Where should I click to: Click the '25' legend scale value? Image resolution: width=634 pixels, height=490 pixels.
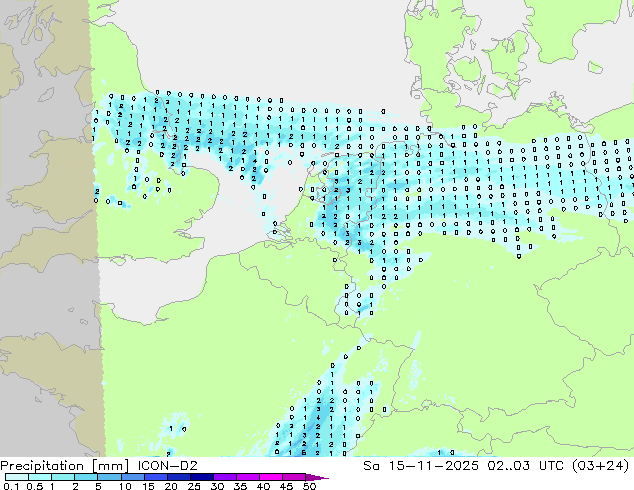tap(194, 486)
